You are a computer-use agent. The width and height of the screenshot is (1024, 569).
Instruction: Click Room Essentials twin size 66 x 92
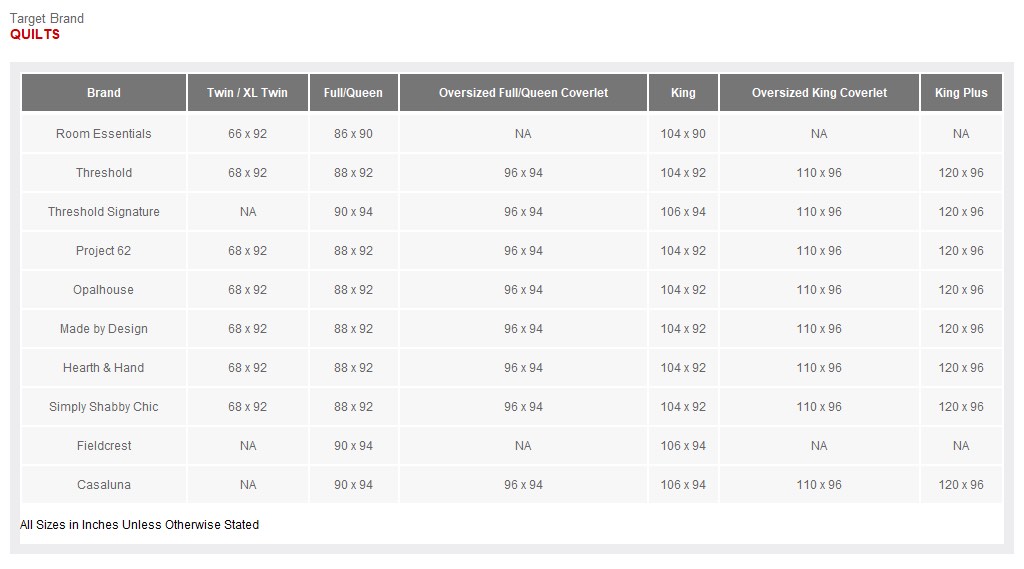(x=248, y=134)
